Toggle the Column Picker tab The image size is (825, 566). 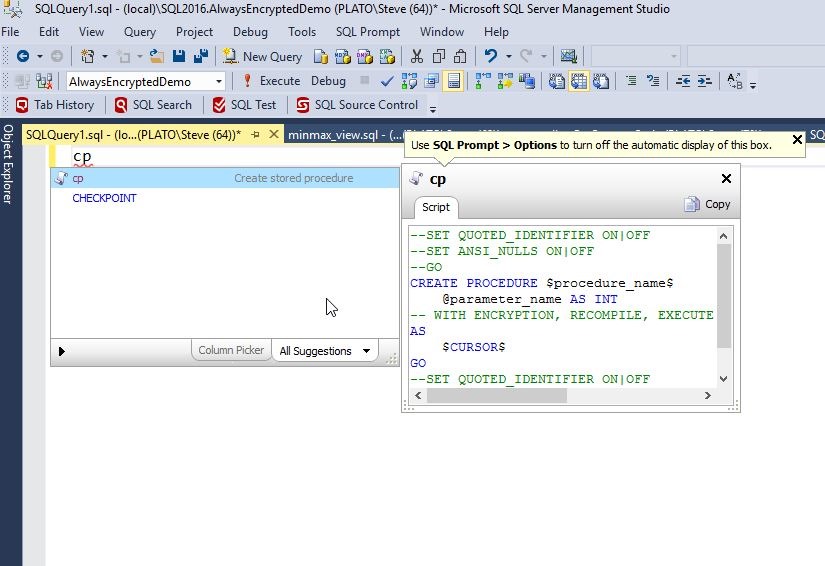[231, 351]
